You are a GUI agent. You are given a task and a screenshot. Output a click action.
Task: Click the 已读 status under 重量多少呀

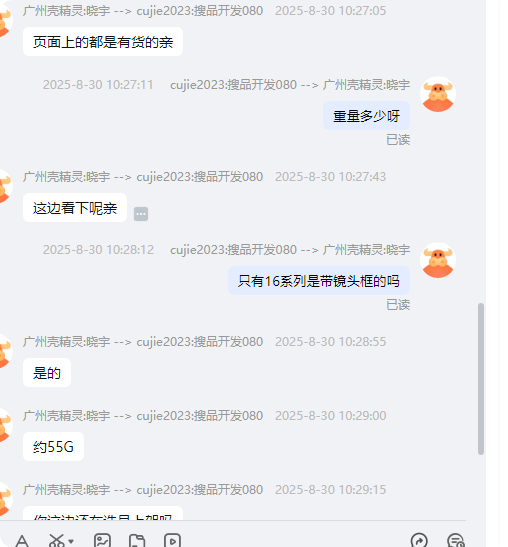click(398, 140)
